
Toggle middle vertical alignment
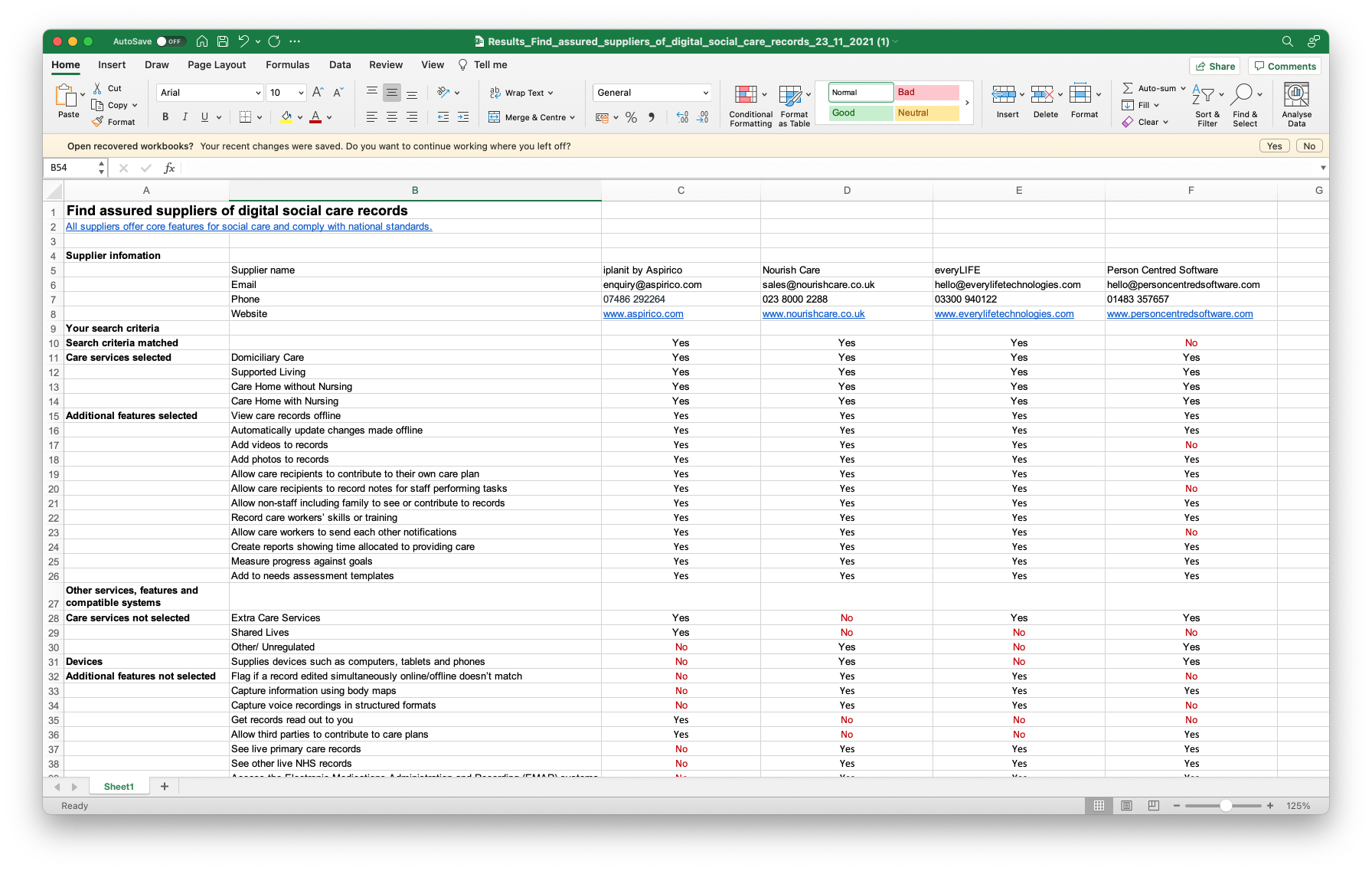point(392,93)
